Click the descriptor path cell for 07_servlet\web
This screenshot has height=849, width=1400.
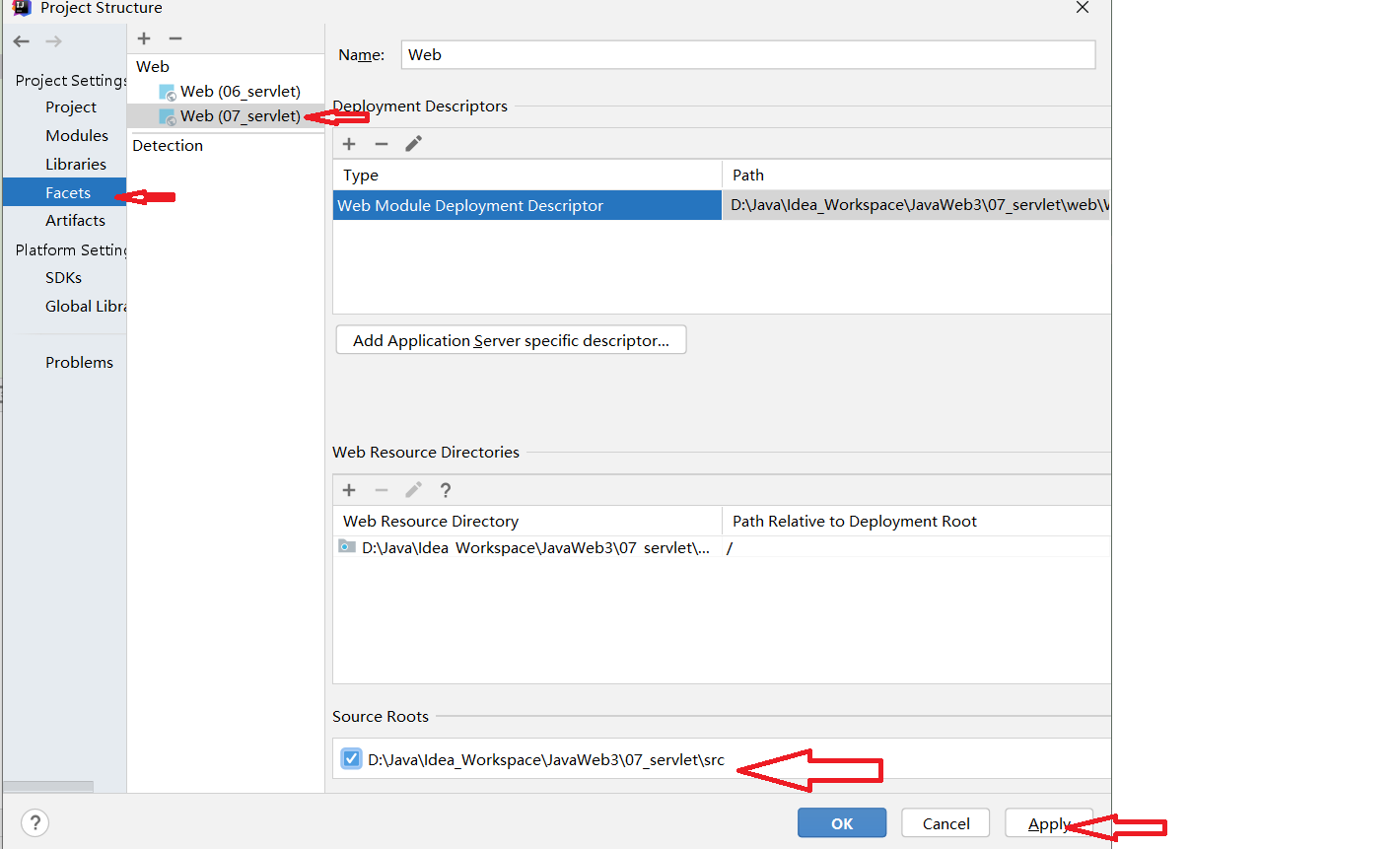(917, 205)
